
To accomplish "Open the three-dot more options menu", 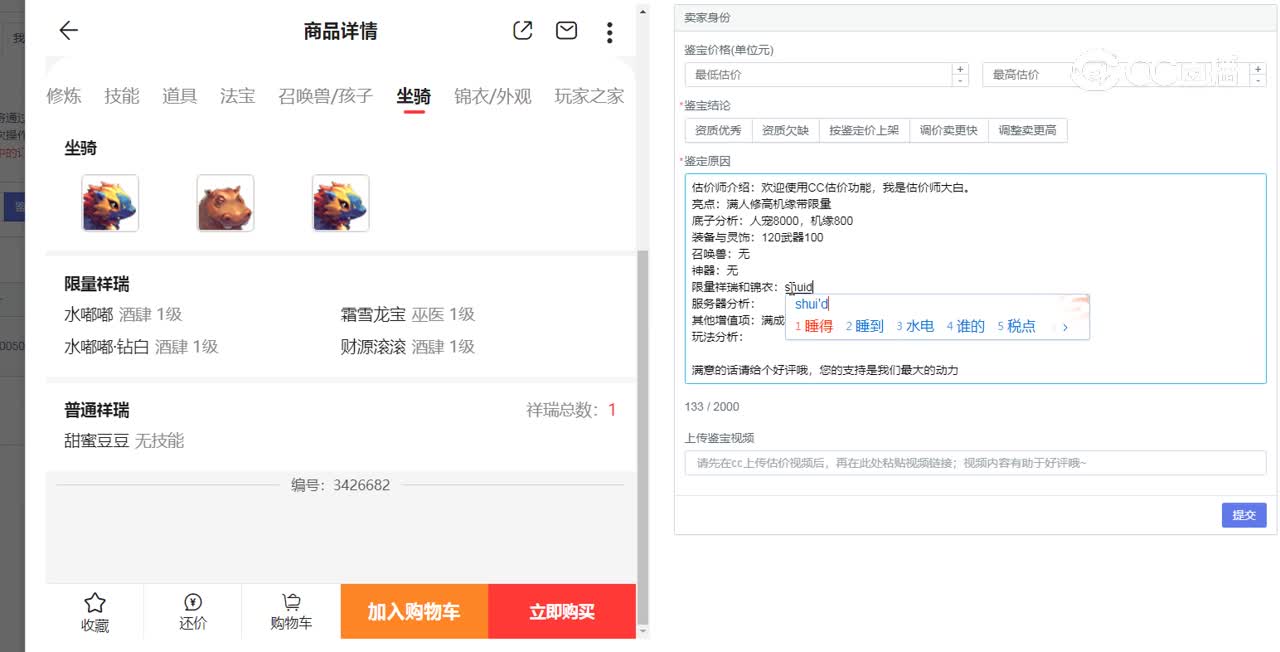I will (x=609, y=32).
